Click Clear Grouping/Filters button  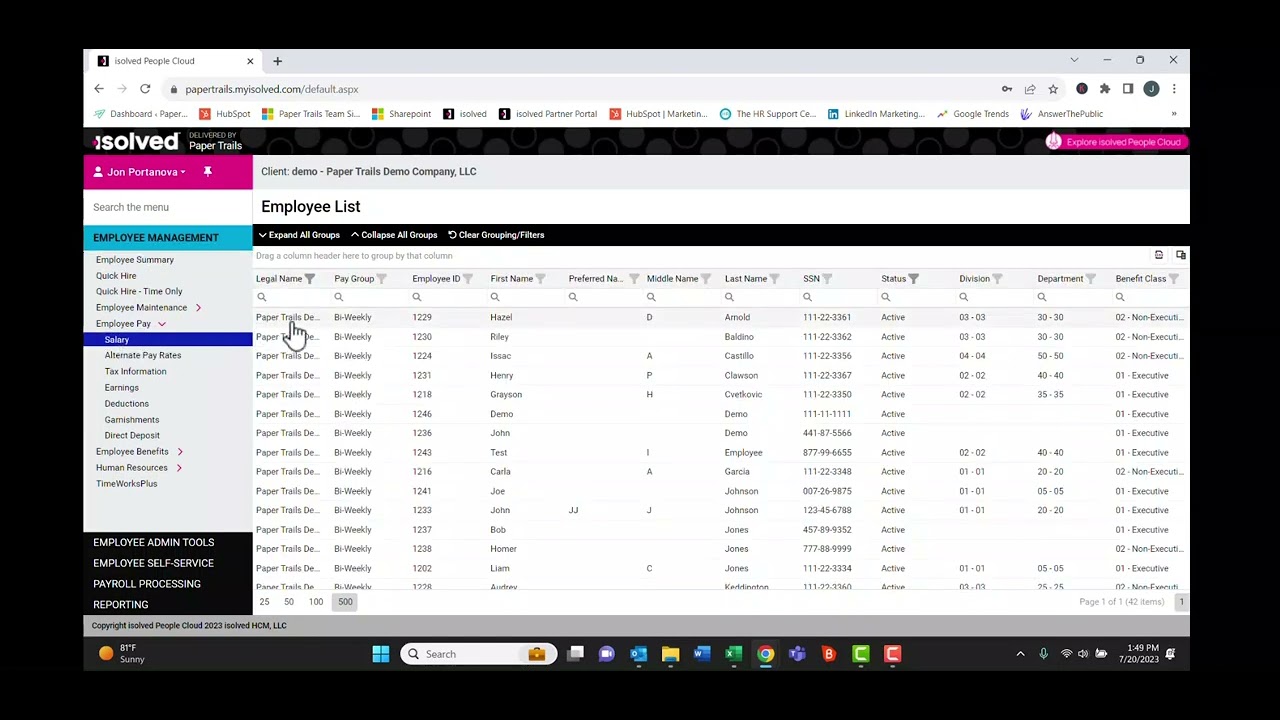[x=496, y=235]
